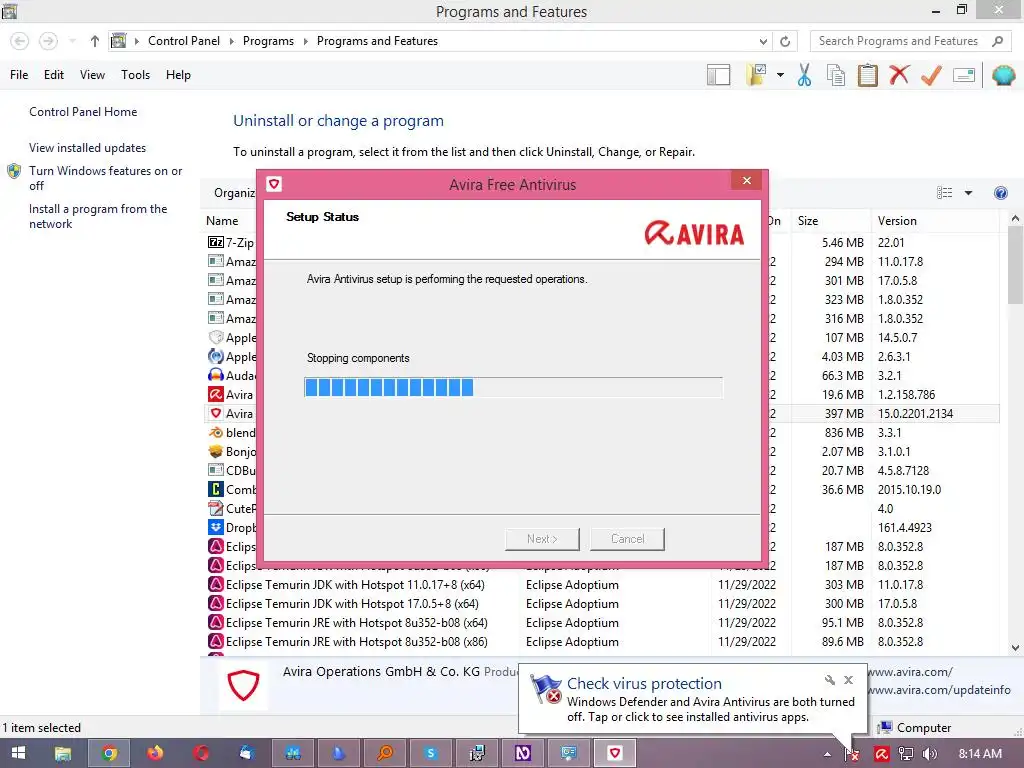Expand the address bar history dropdown
Viewport: 1024px width, 768px height.
[763, 41]
